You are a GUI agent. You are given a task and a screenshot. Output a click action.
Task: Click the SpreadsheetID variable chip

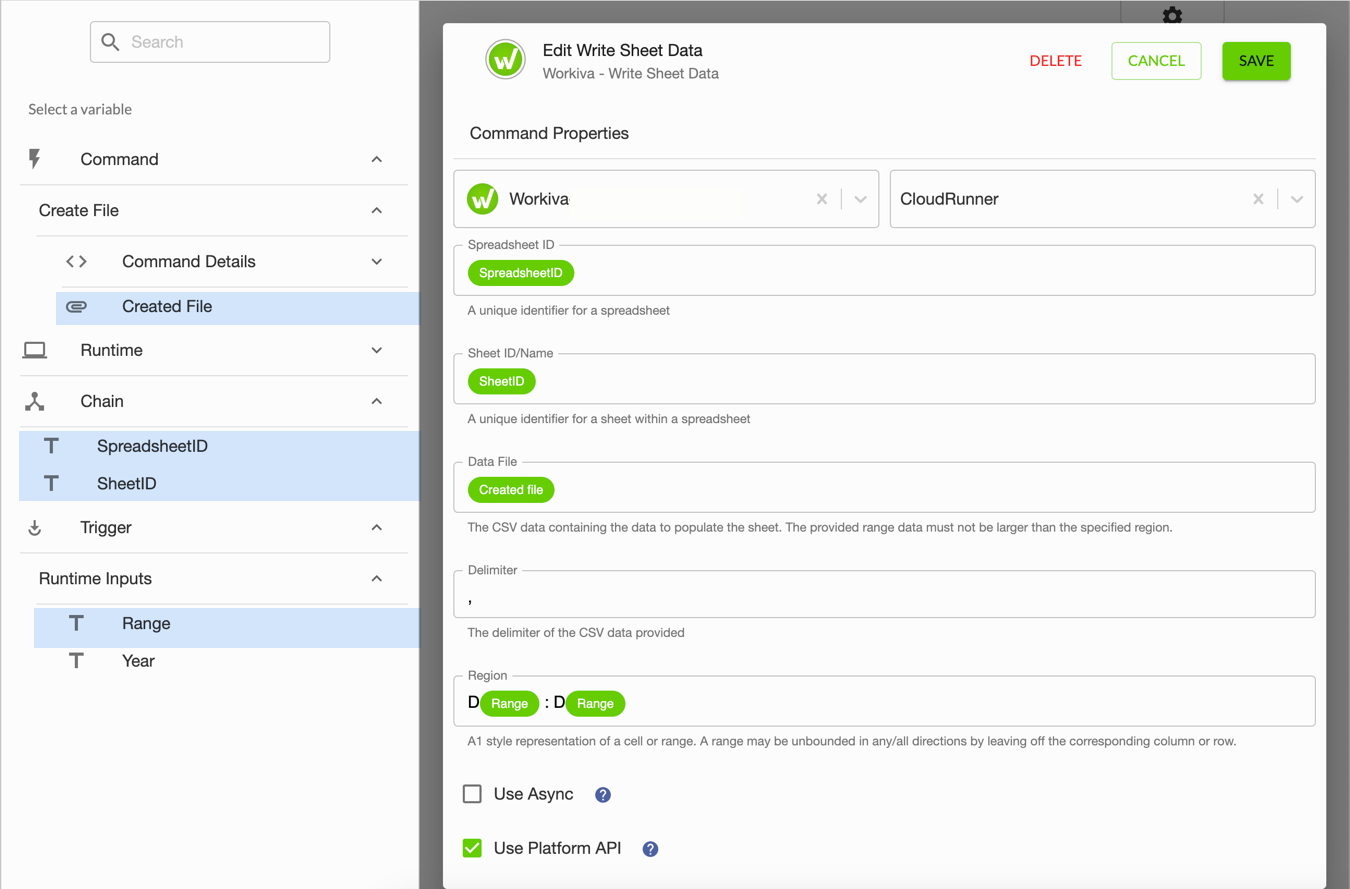click(x=521, y=272)
